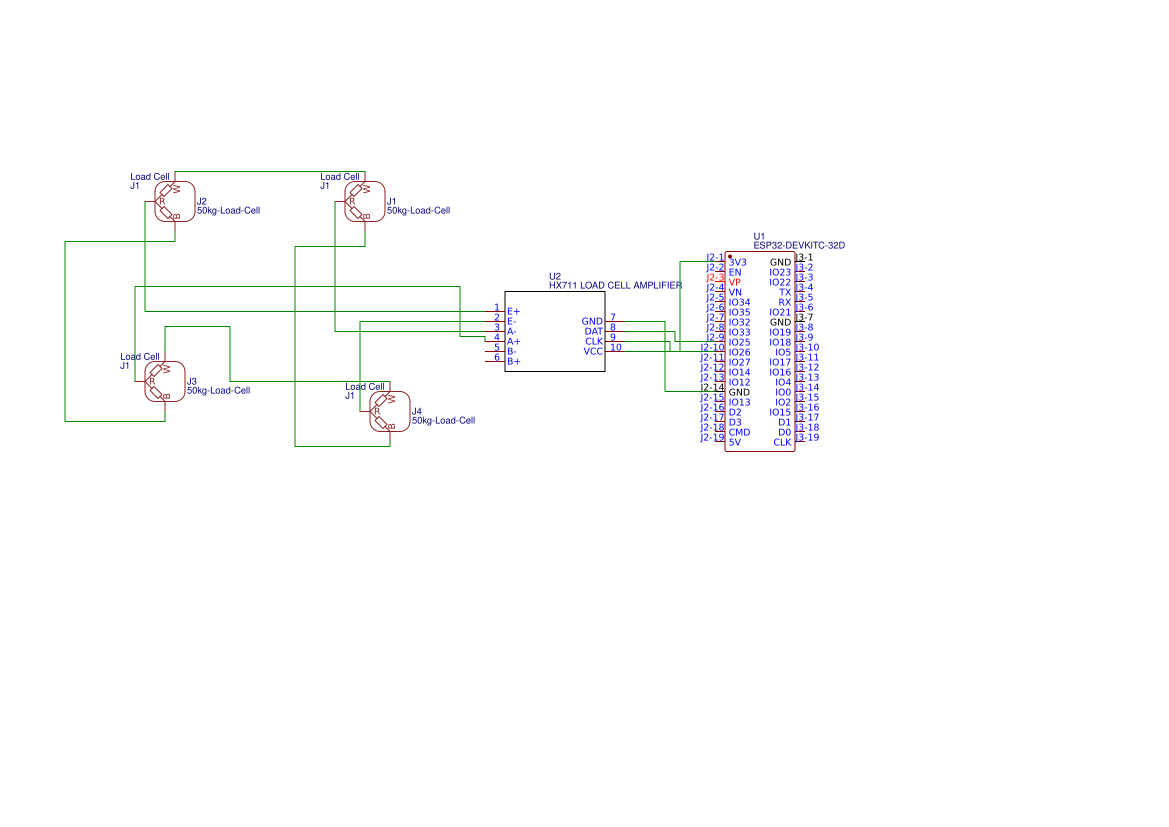
Task: Click the CLK pin of the HX711
Action: (594, 340)
